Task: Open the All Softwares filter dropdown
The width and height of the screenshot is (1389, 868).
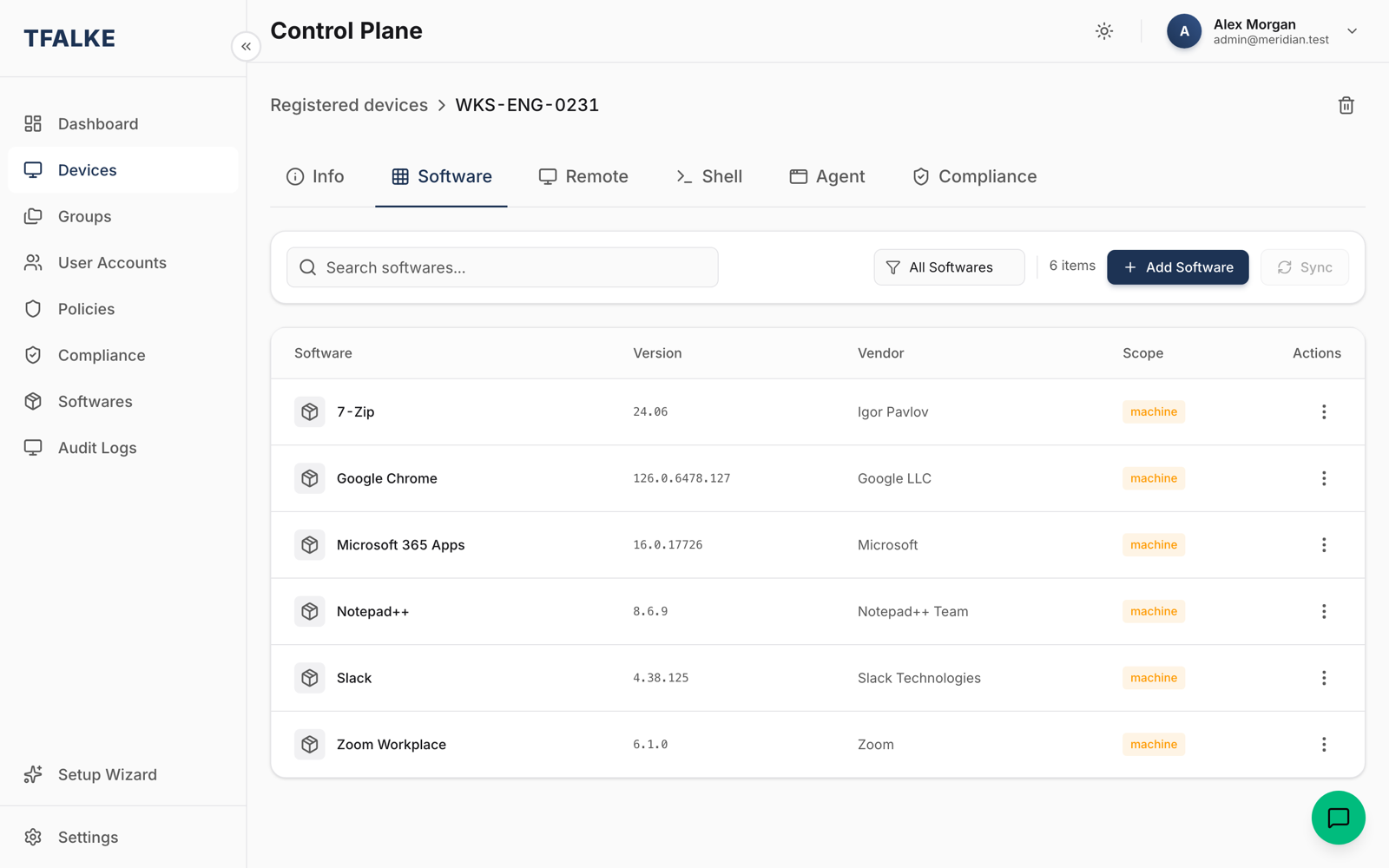Action: coord(949,267)
